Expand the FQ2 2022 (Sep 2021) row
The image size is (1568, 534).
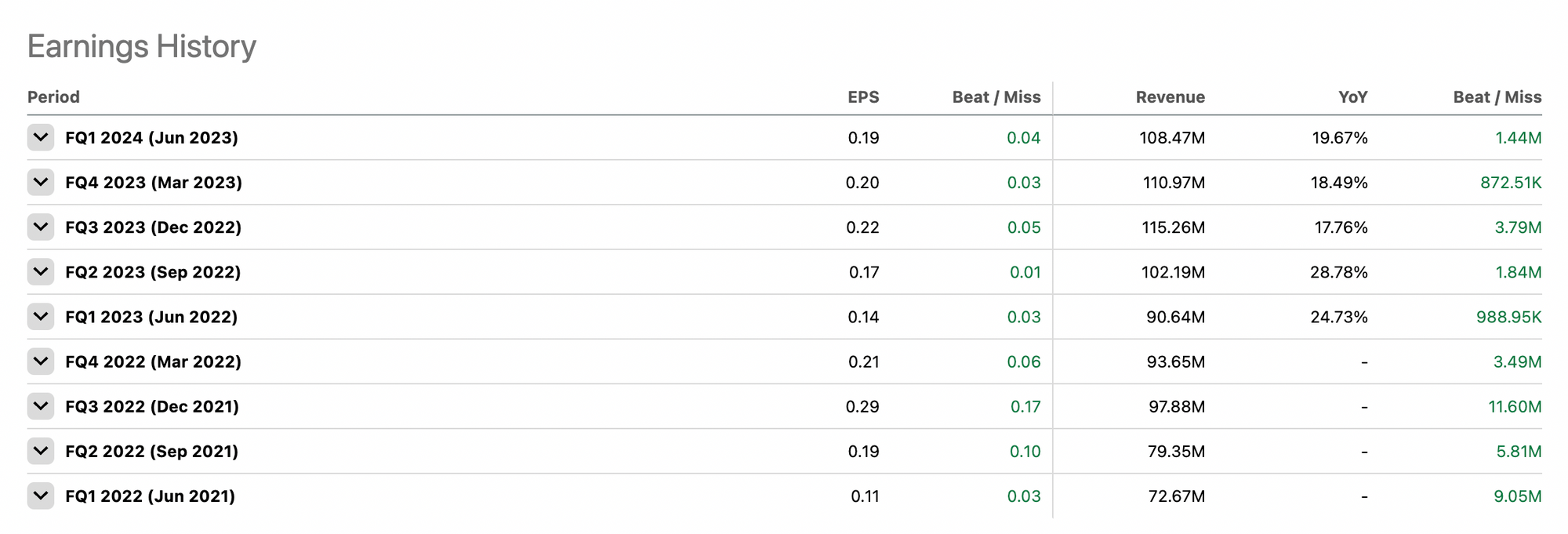[x=41, y=450]
